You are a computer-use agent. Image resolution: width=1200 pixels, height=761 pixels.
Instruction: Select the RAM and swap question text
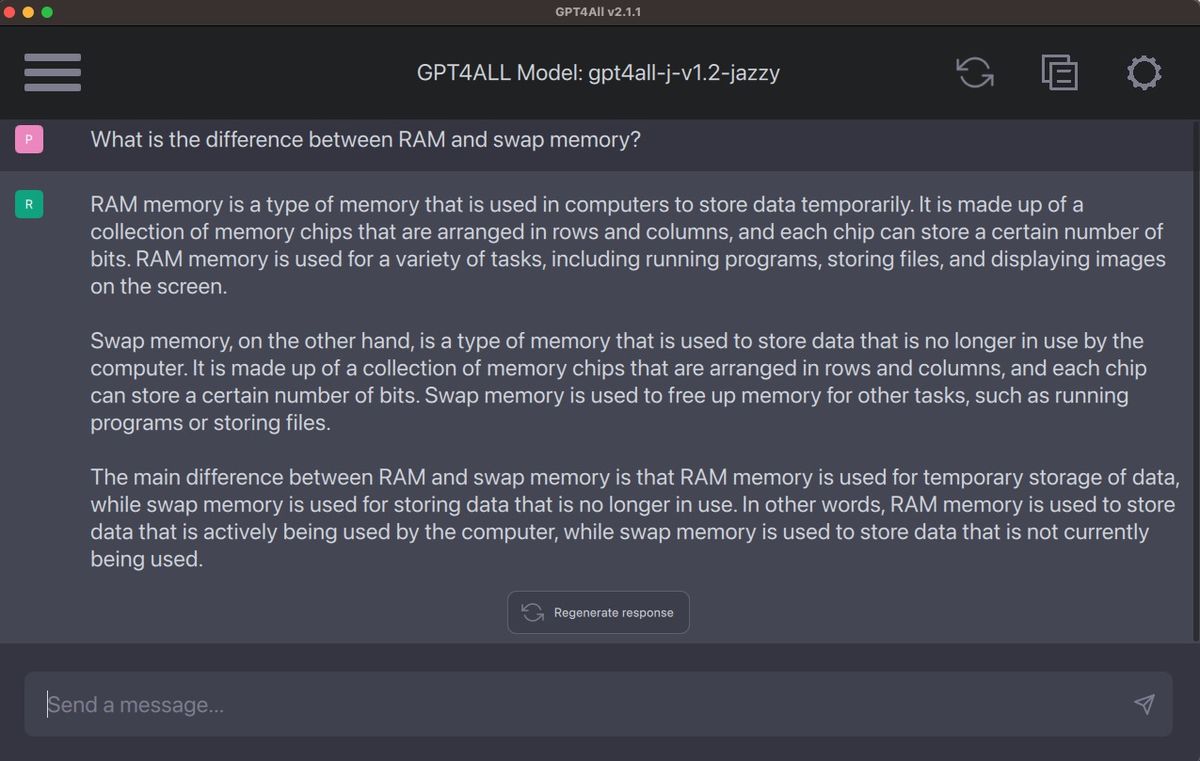pos(365,139)
